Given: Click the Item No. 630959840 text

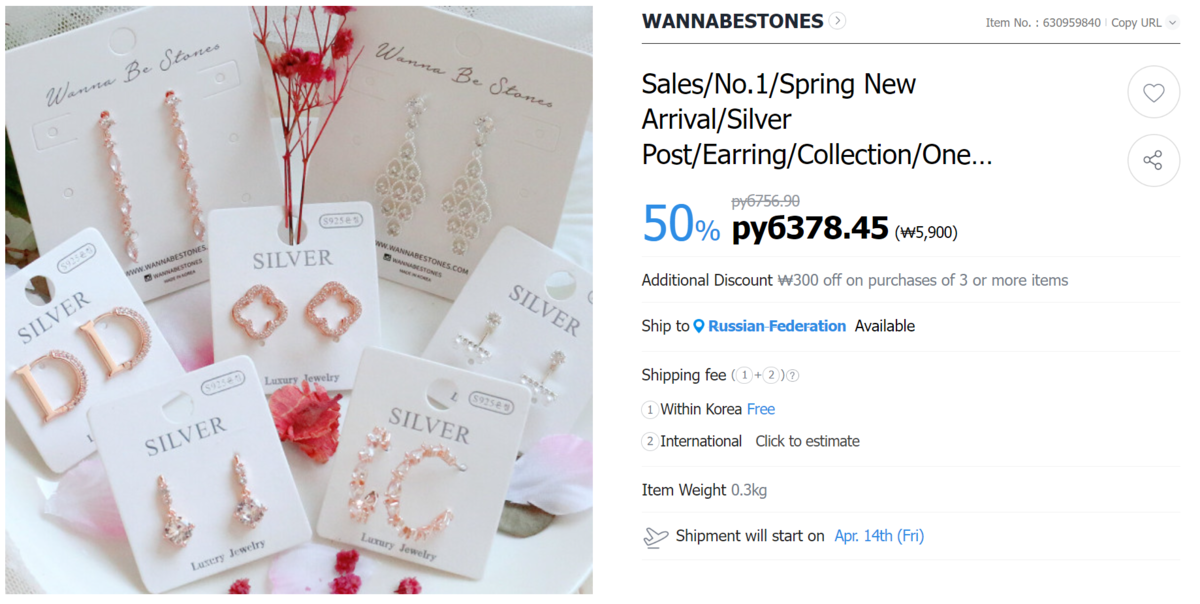Looking at the screenshot, I should click(1043, 23).
